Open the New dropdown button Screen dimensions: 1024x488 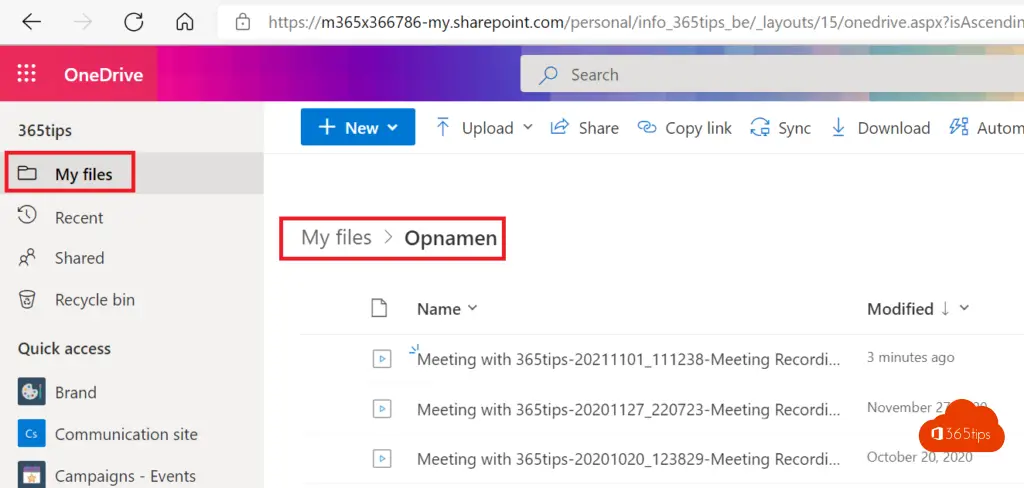tap(358, 127)
